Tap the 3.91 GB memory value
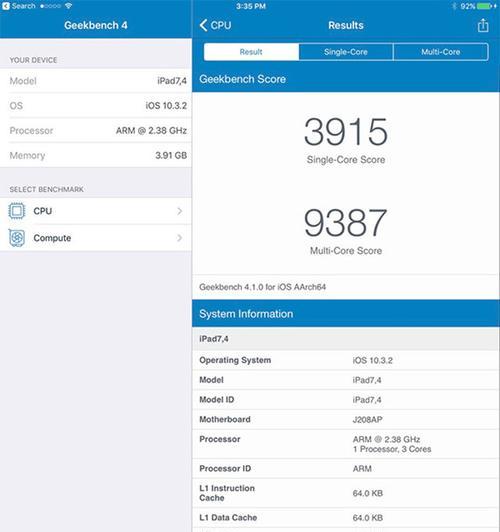Image resolution: width=500 pixels, height=532 pixels. [171, 155]
